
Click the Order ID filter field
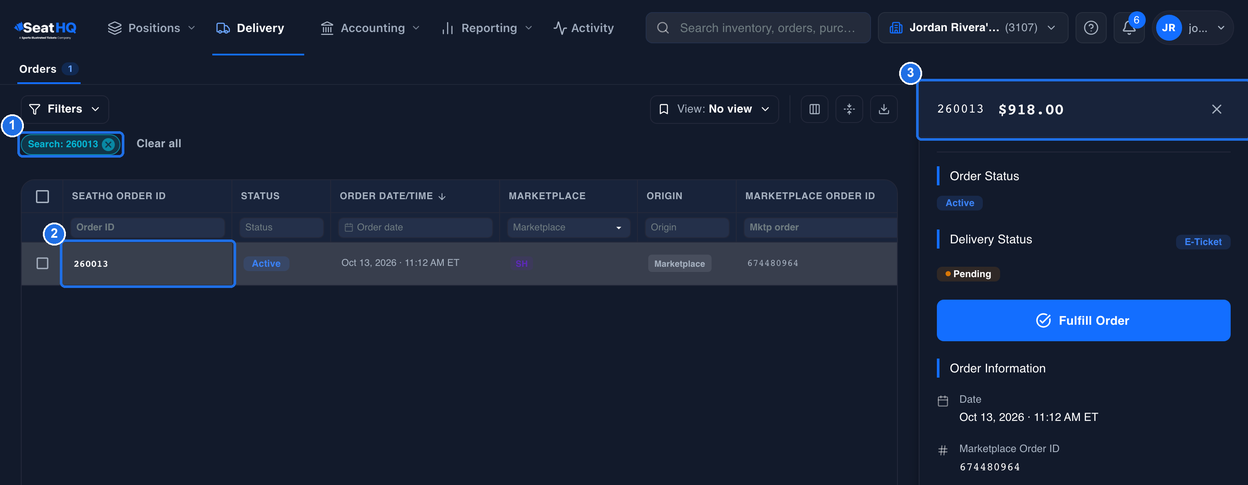147,228
